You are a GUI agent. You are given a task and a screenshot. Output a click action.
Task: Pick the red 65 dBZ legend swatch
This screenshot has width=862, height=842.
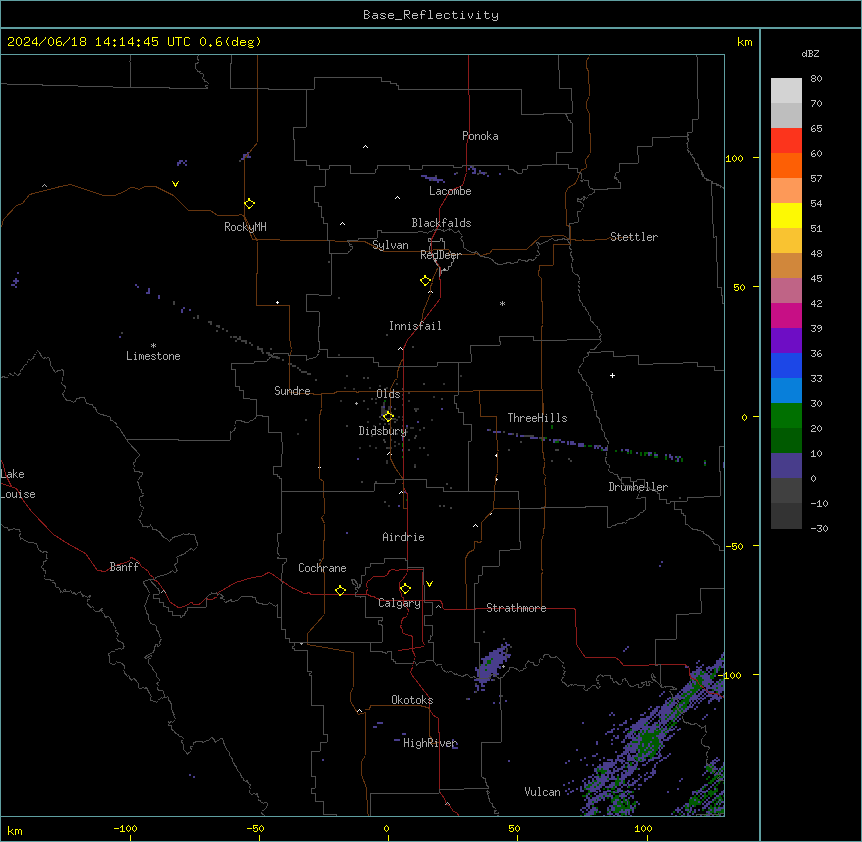click(x=786, y=140)
